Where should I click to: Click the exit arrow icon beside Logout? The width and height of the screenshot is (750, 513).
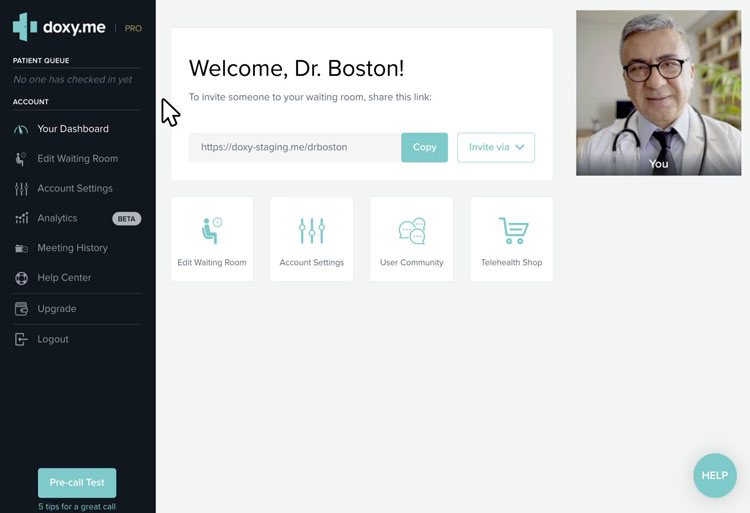(x=22, y=339)
